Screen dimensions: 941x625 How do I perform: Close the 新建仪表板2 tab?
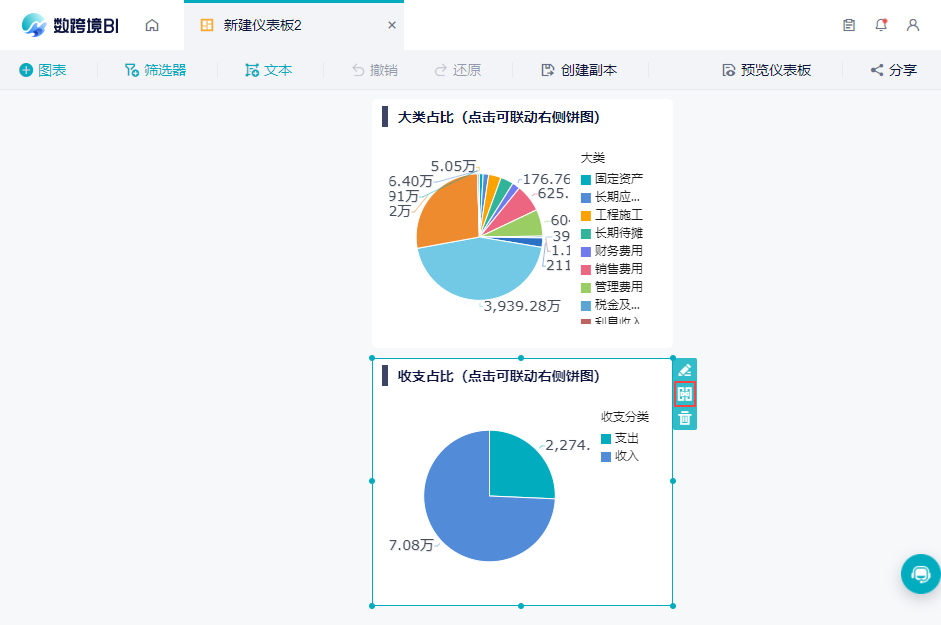click(392, 25)
